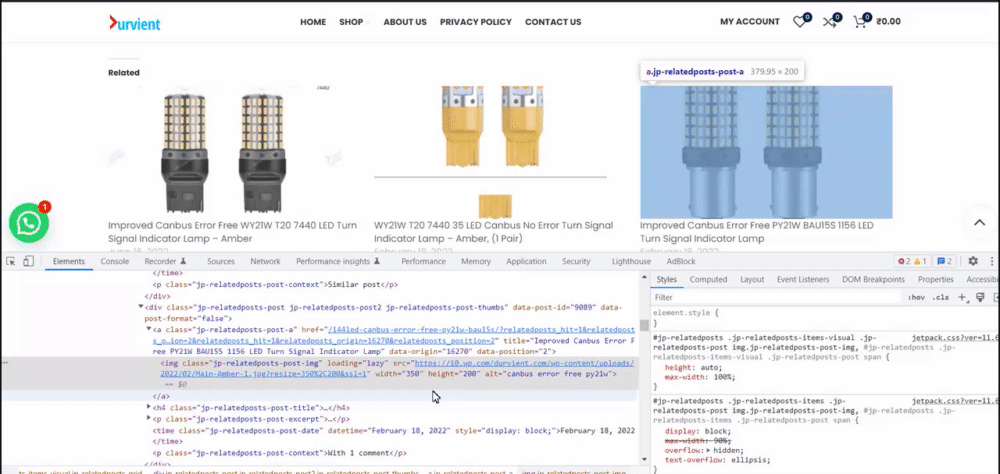The width and height of the screenshot is (1000, 474).
Task: Select the Properties sidebar tab
Action: pos(936,279)
